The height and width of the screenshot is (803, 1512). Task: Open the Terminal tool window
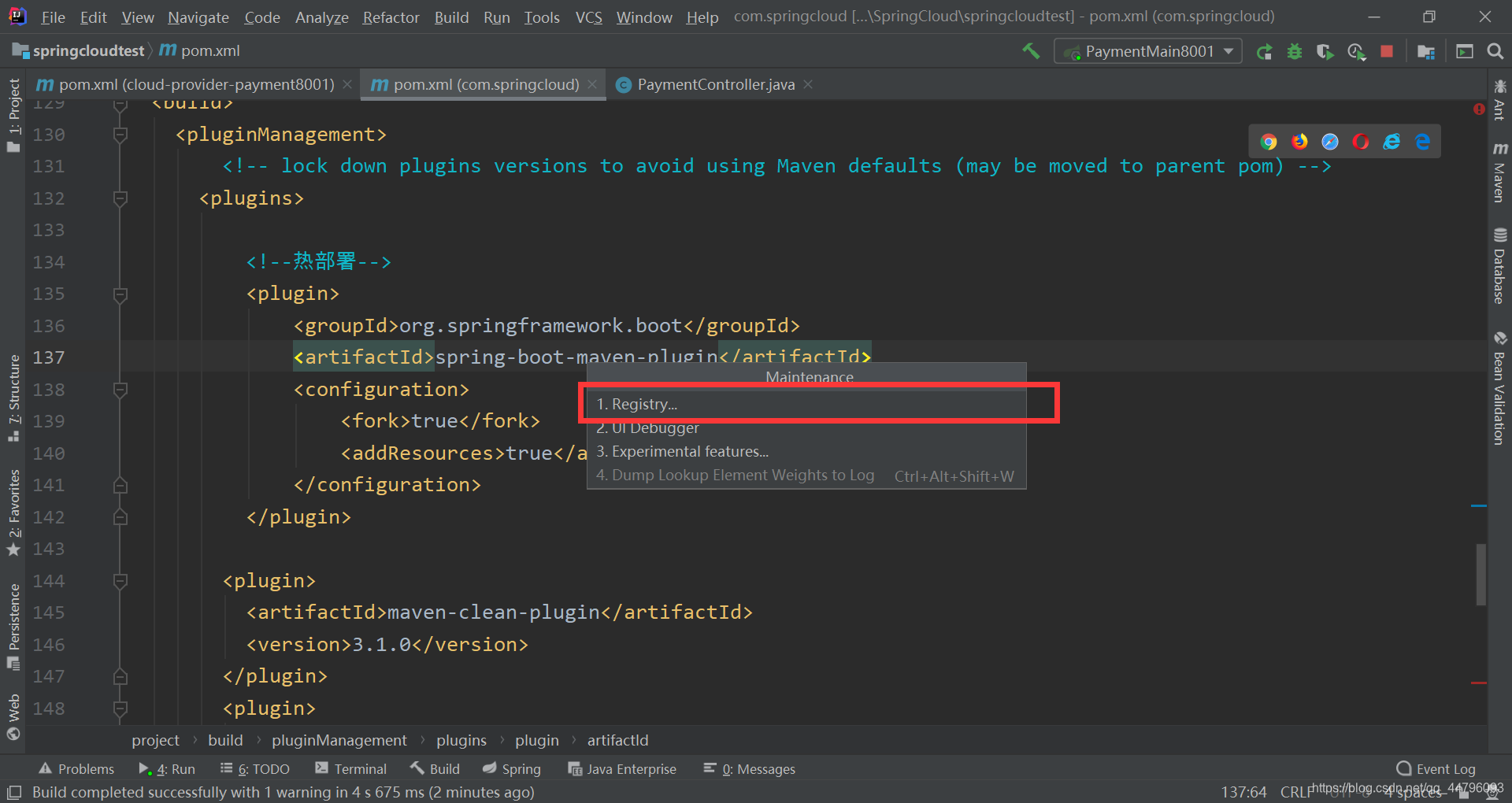point(350,769)
